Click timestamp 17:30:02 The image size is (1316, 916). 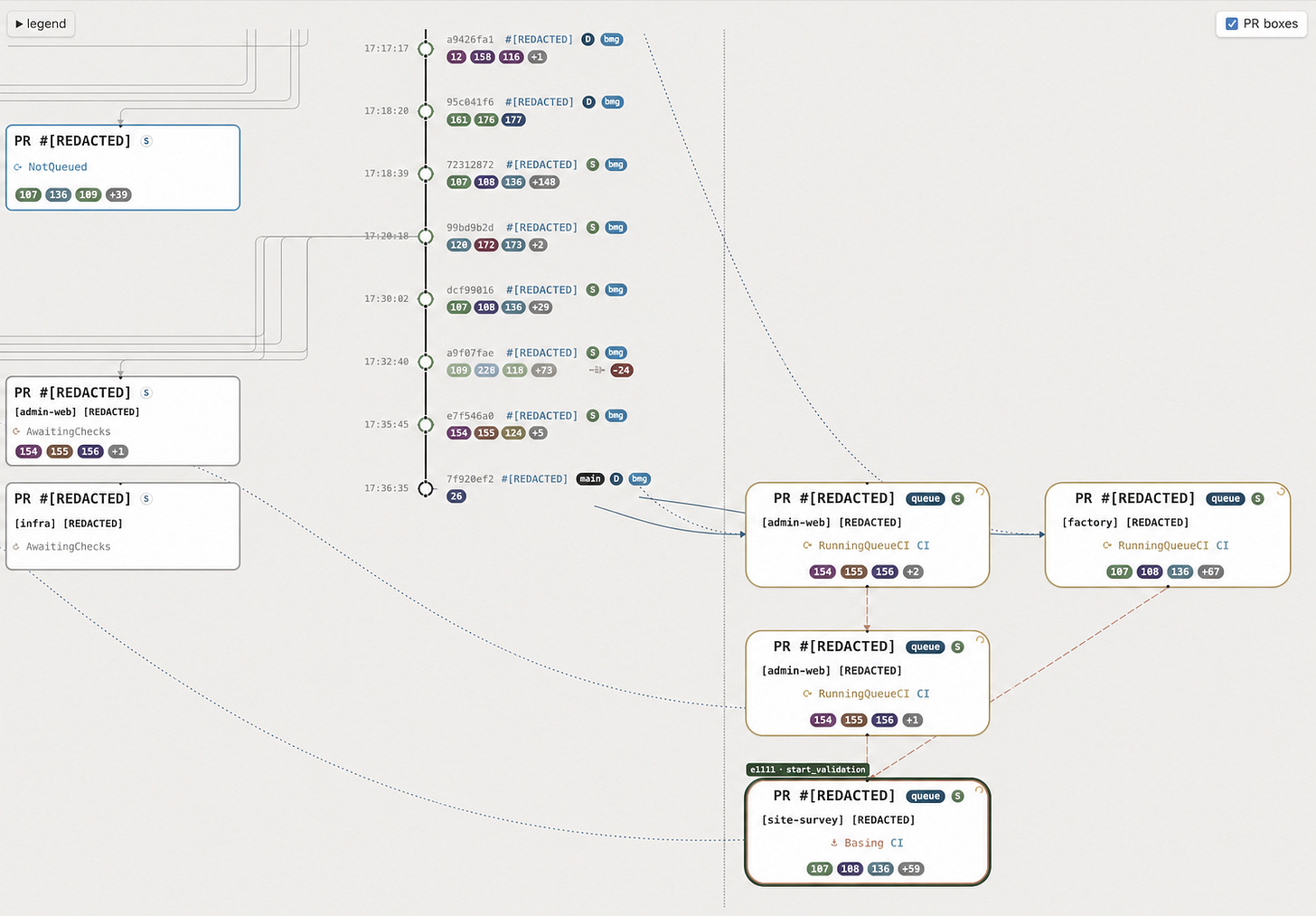pyautogui.click(x=387, y=299)
